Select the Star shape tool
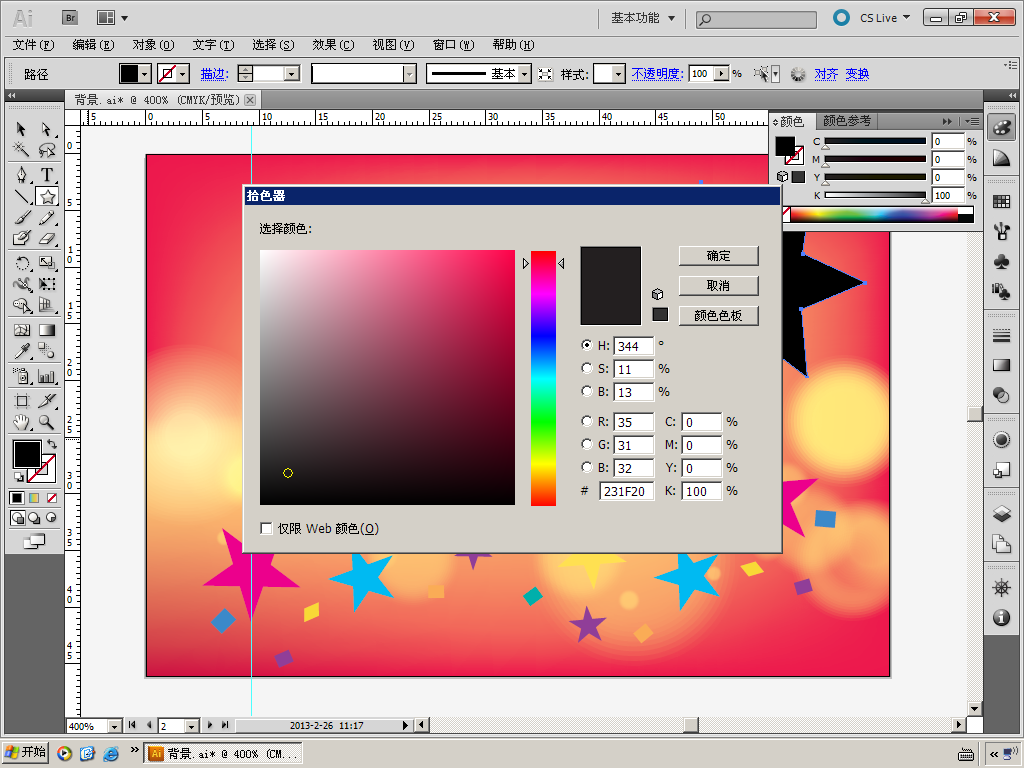Viewport: 1024px width, 768px height. pyautogui.click(x=47, y=196)
